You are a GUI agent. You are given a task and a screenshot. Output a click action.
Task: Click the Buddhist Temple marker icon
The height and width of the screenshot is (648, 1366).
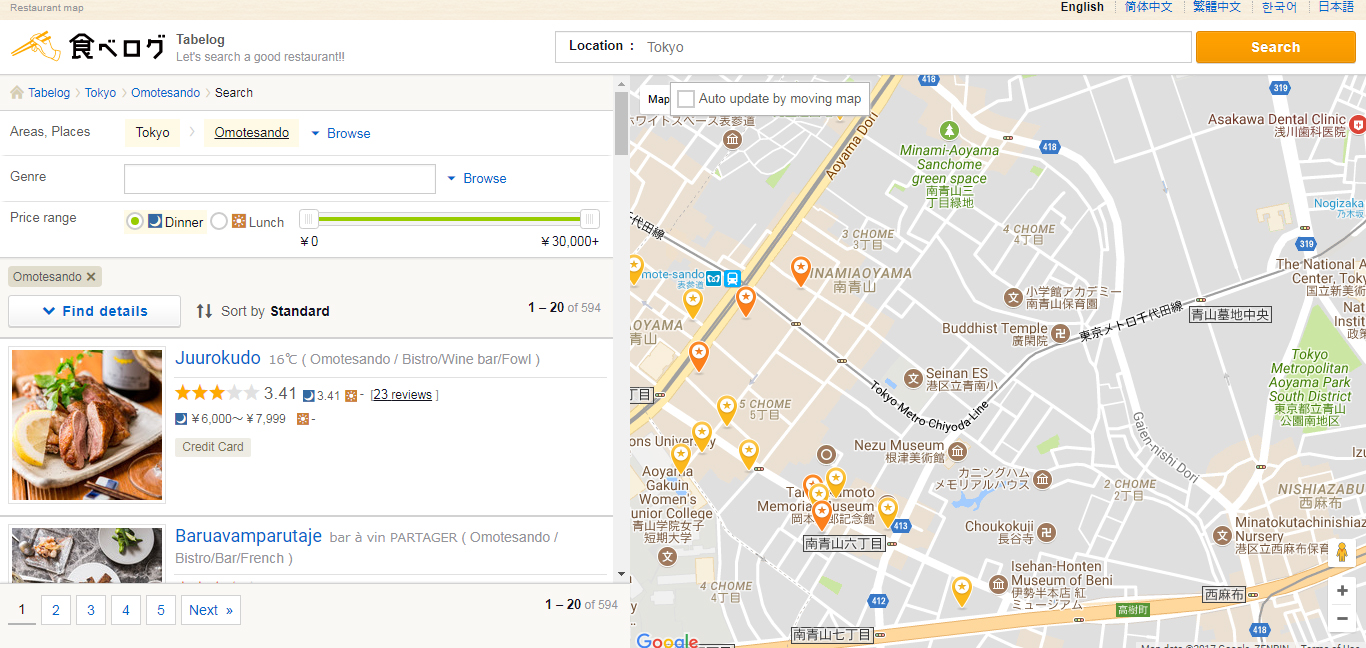(1060, 332)
